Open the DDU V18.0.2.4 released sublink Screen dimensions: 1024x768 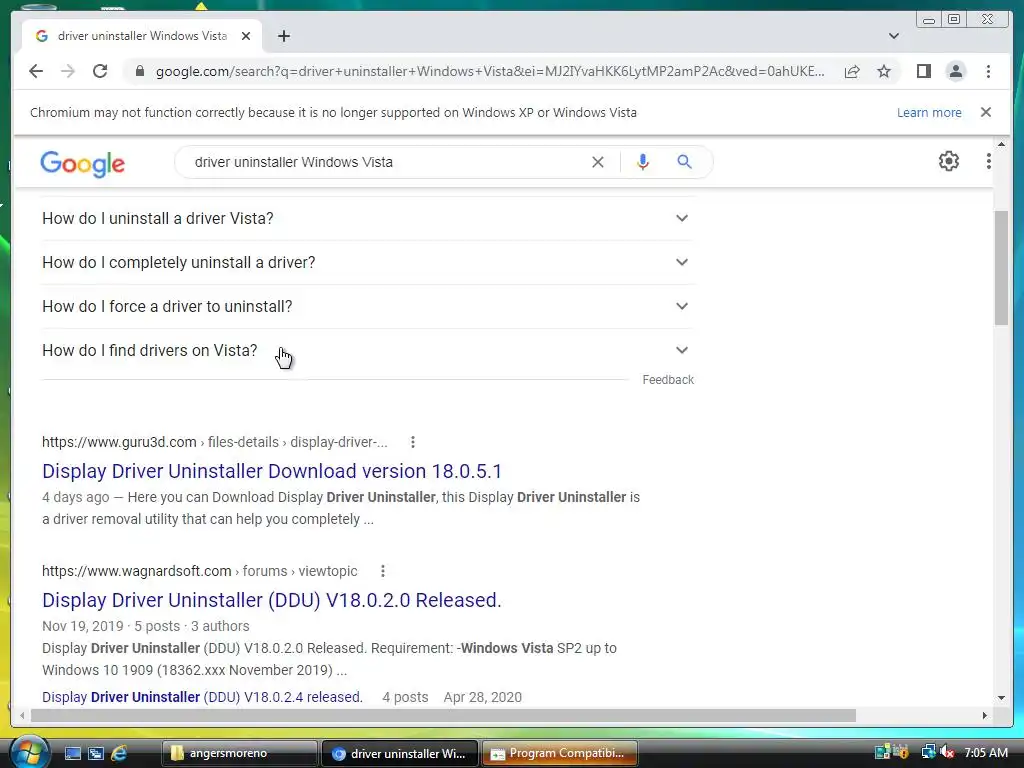click(x=202, y=697)
